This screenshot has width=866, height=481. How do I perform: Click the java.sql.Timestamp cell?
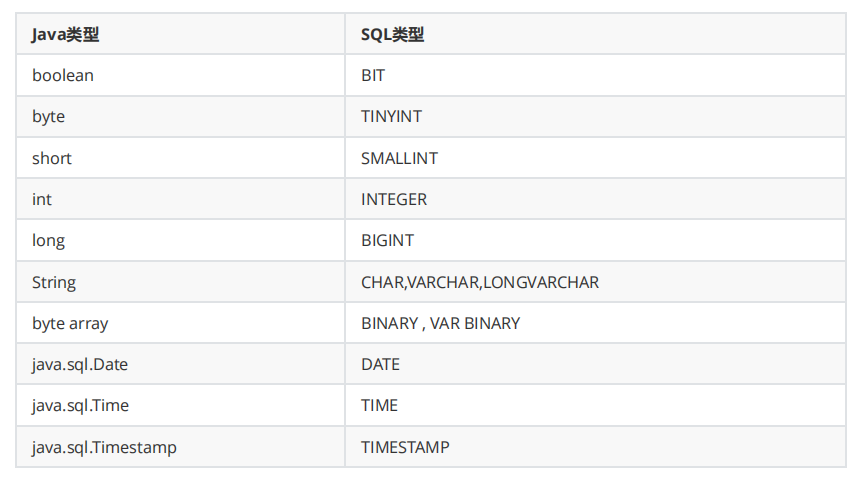(x=104, y=447)
